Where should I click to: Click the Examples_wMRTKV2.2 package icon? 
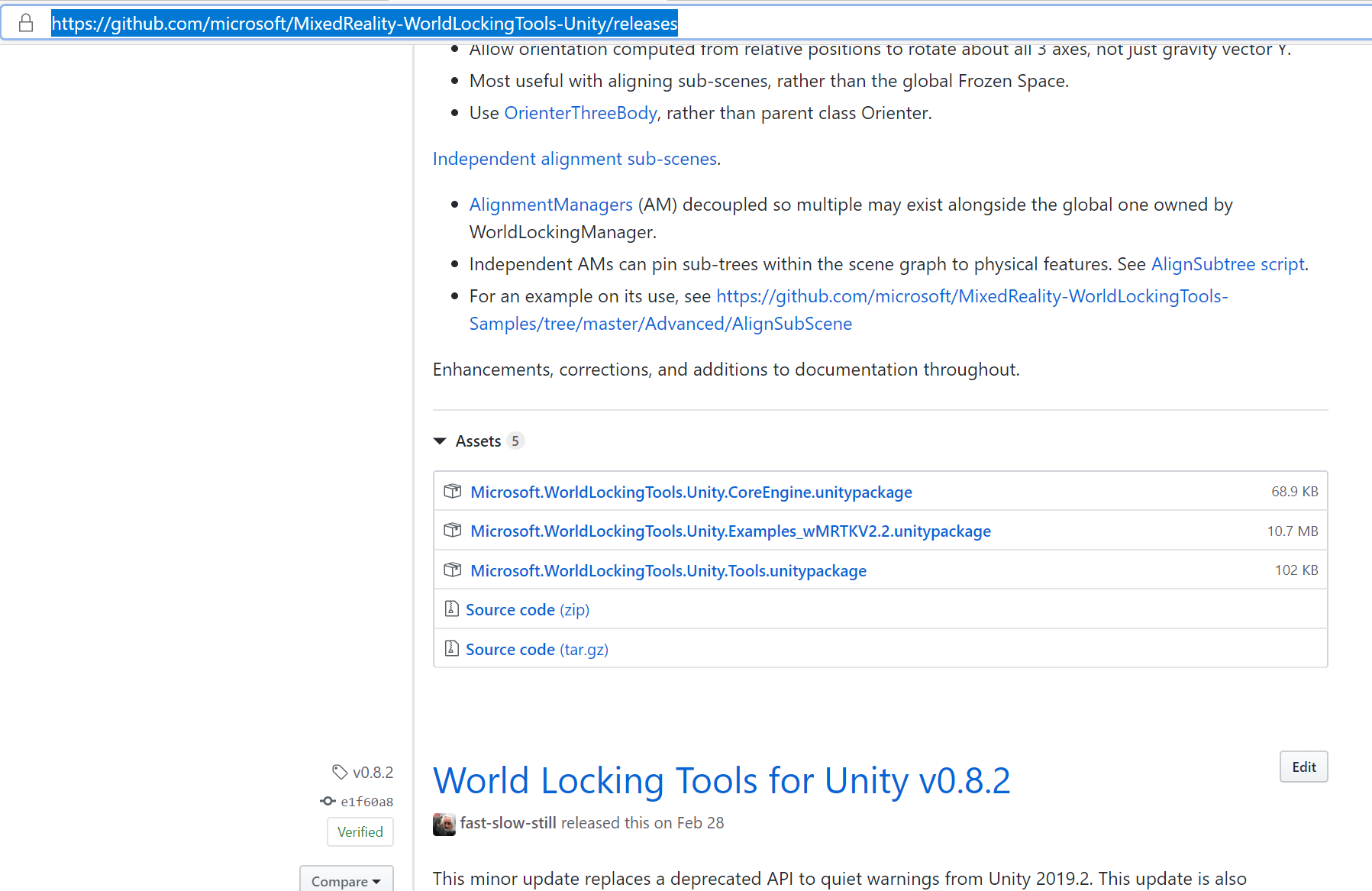453,530
